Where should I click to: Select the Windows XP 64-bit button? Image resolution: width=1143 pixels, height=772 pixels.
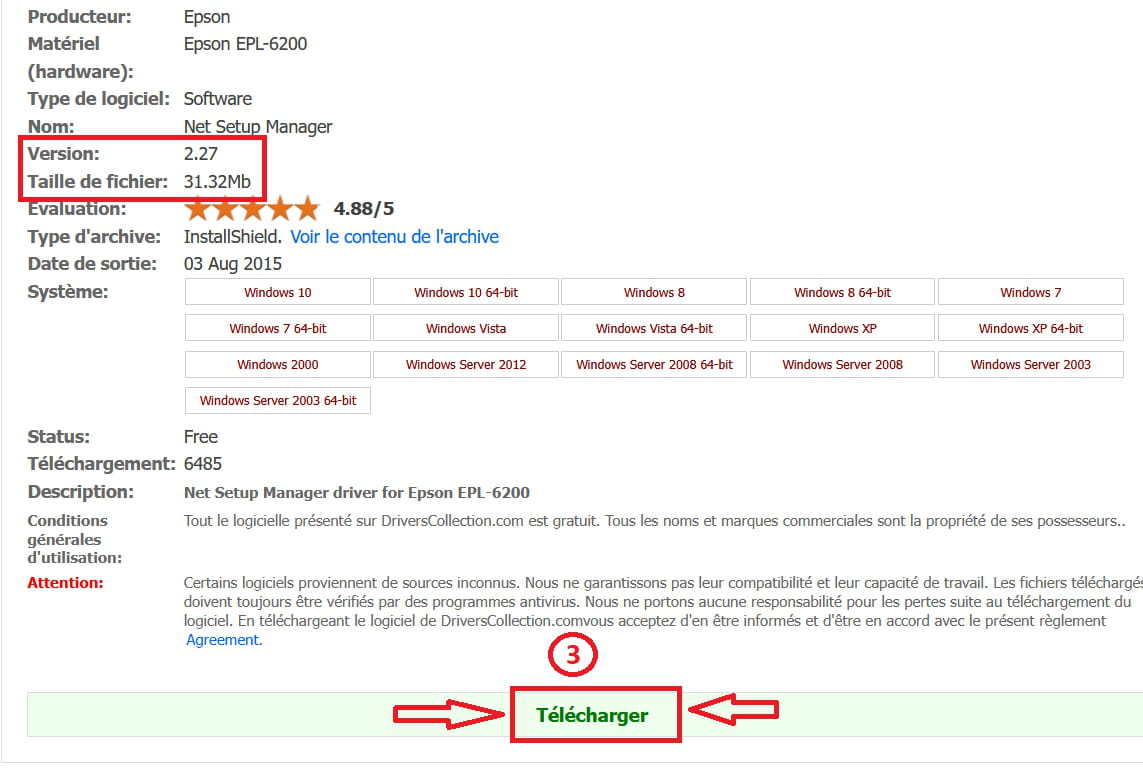[1031, 328]
